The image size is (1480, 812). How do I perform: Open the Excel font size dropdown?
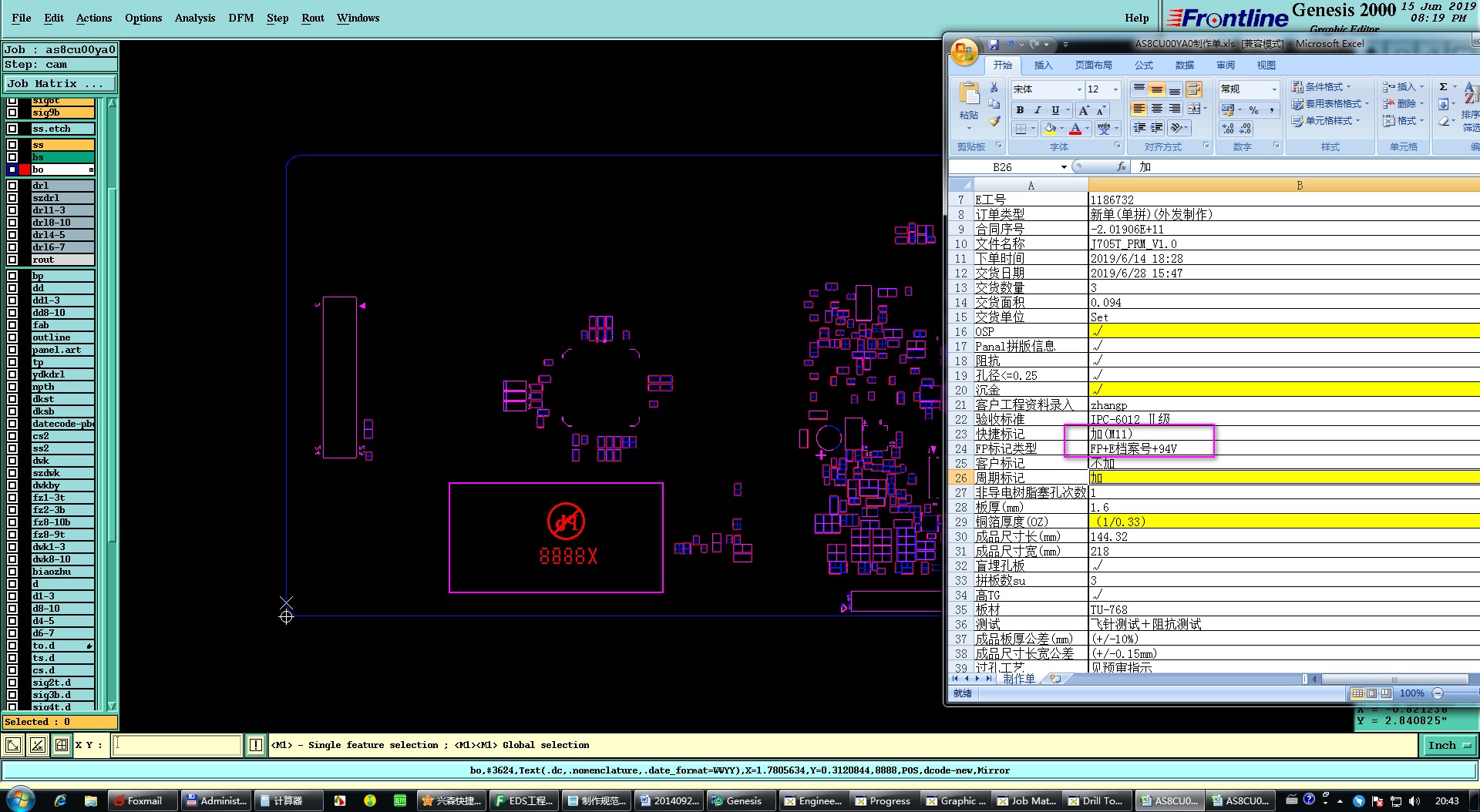tap(1115, 89)
